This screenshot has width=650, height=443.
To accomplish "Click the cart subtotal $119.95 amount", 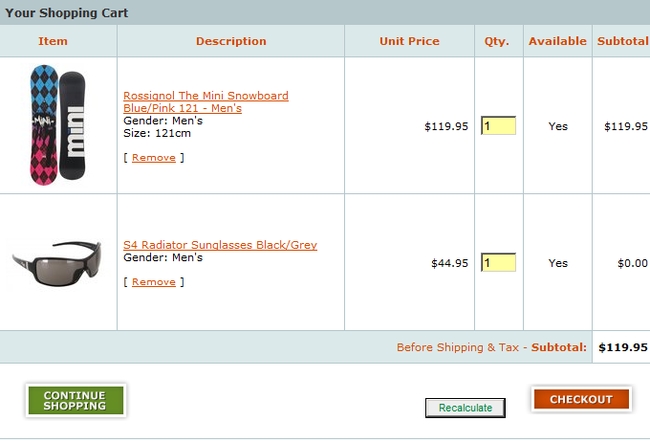I will [622, 348].
